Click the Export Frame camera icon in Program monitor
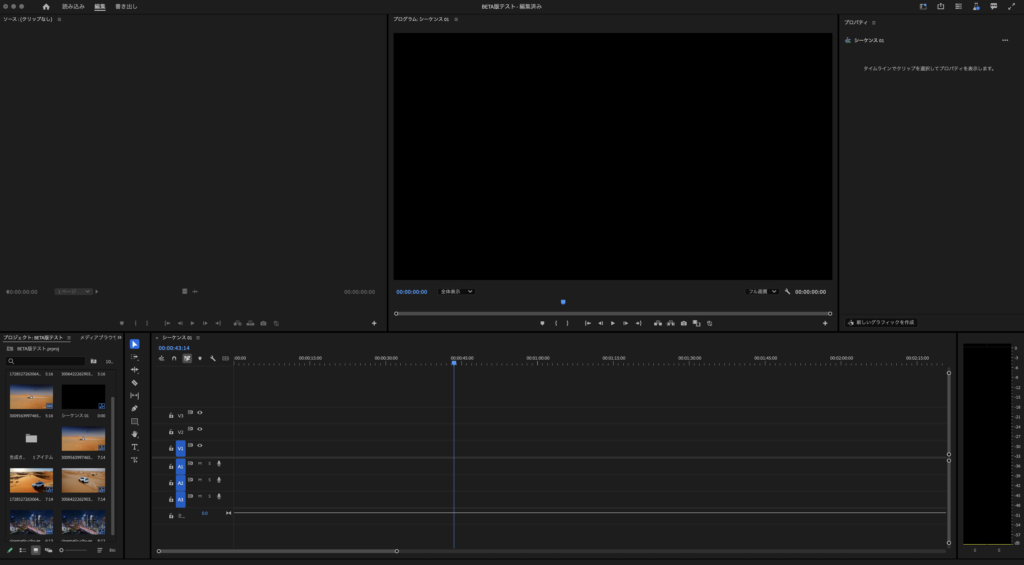This screenshot has width=1024, height=565. point(684,323)
